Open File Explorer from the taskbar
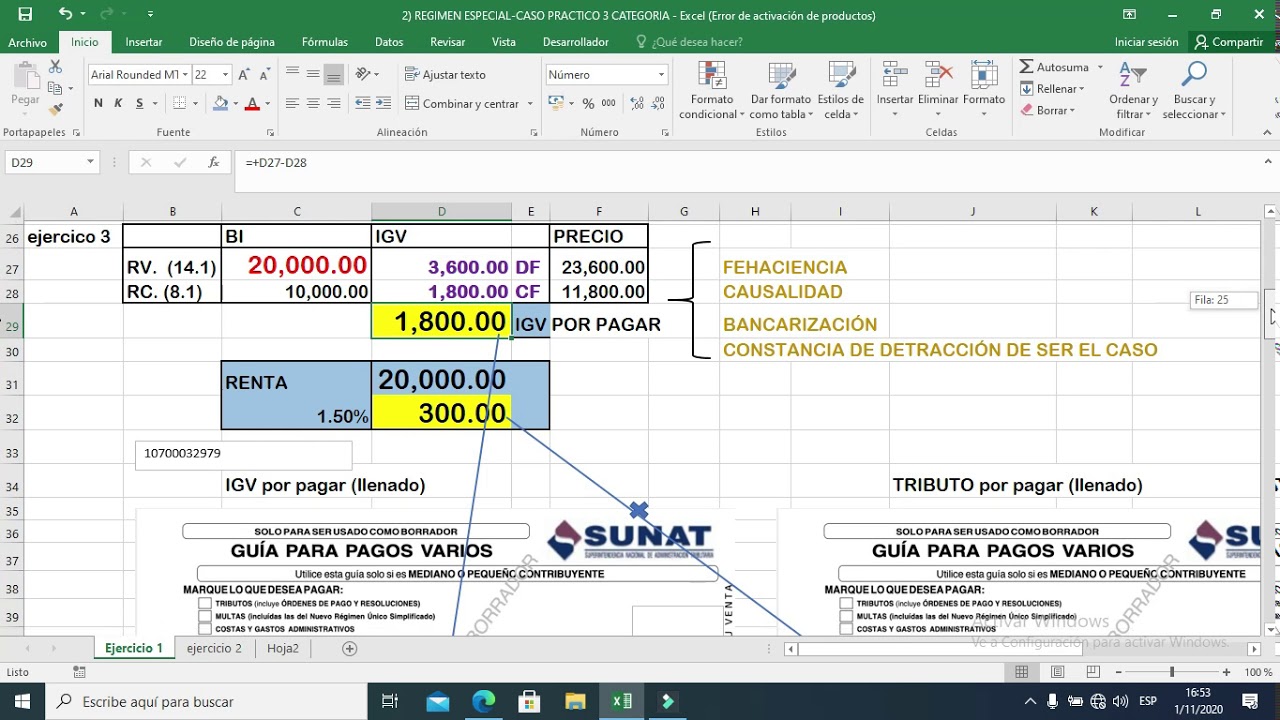Image resolution: width=1280 pixels, height=720 pixels. [575, 701]
